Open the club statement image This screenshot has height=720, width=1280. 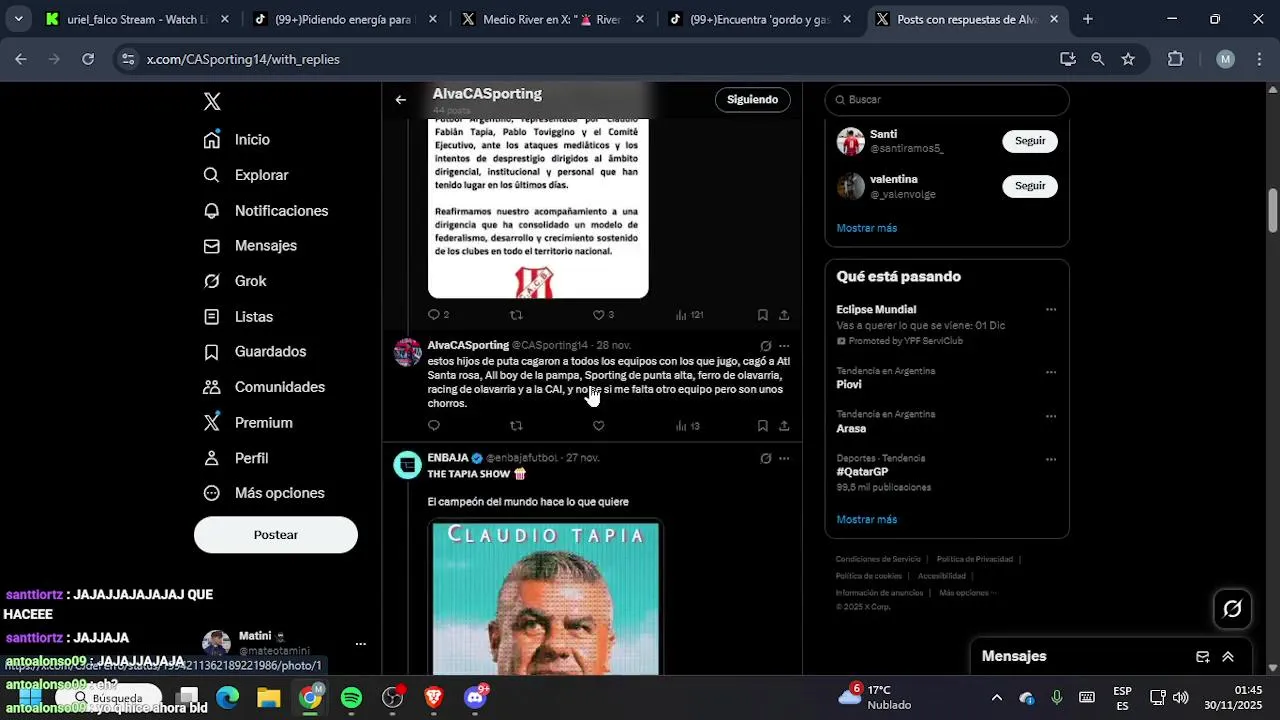click(x=538, y=208)
